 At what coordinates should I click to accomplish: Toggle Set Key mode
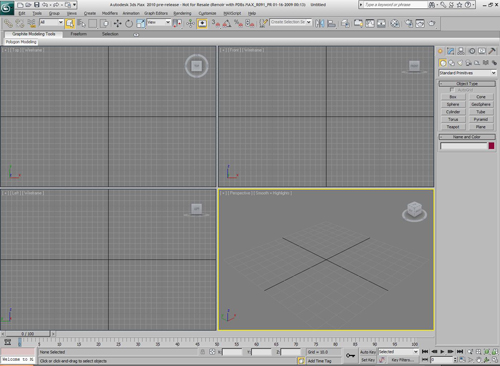tap(368, 360)
